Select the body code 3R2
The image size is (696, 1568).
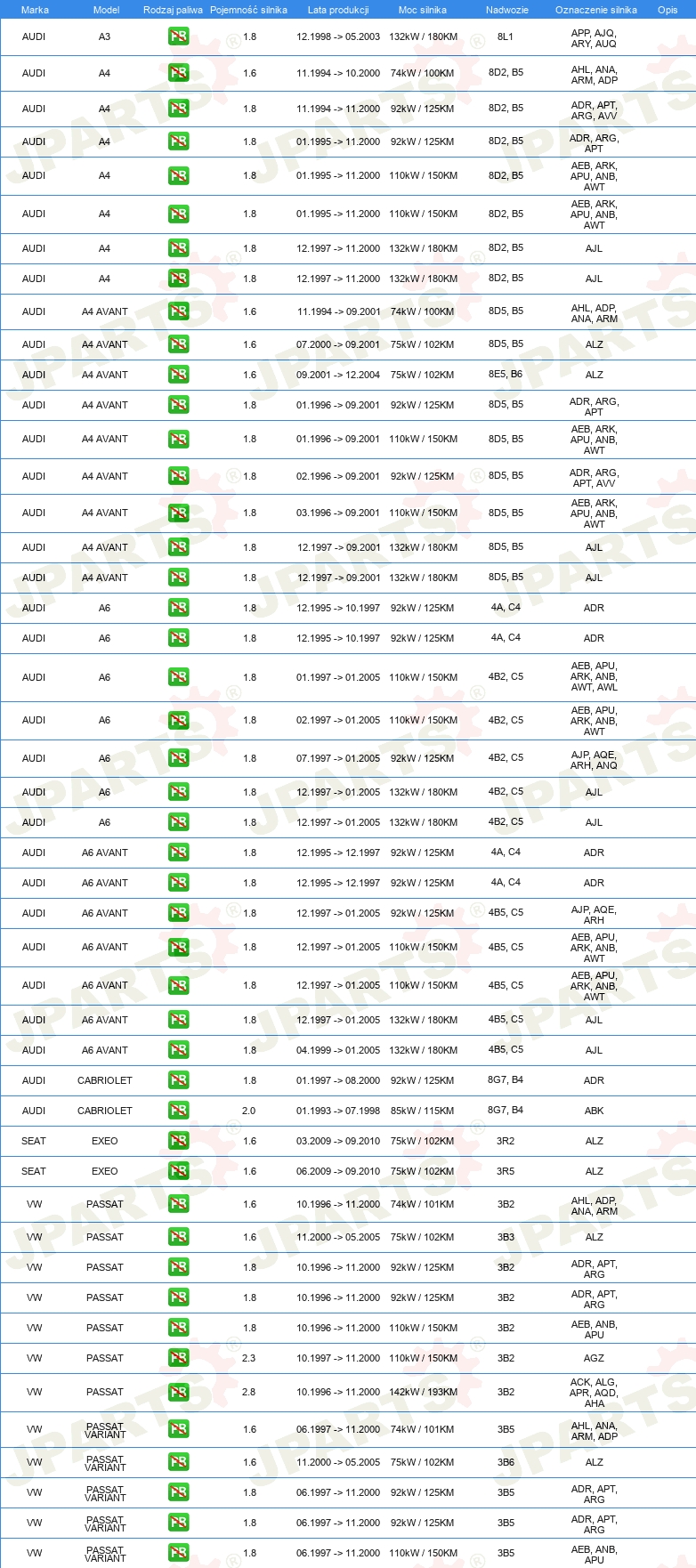click(x=506, y=1141)
